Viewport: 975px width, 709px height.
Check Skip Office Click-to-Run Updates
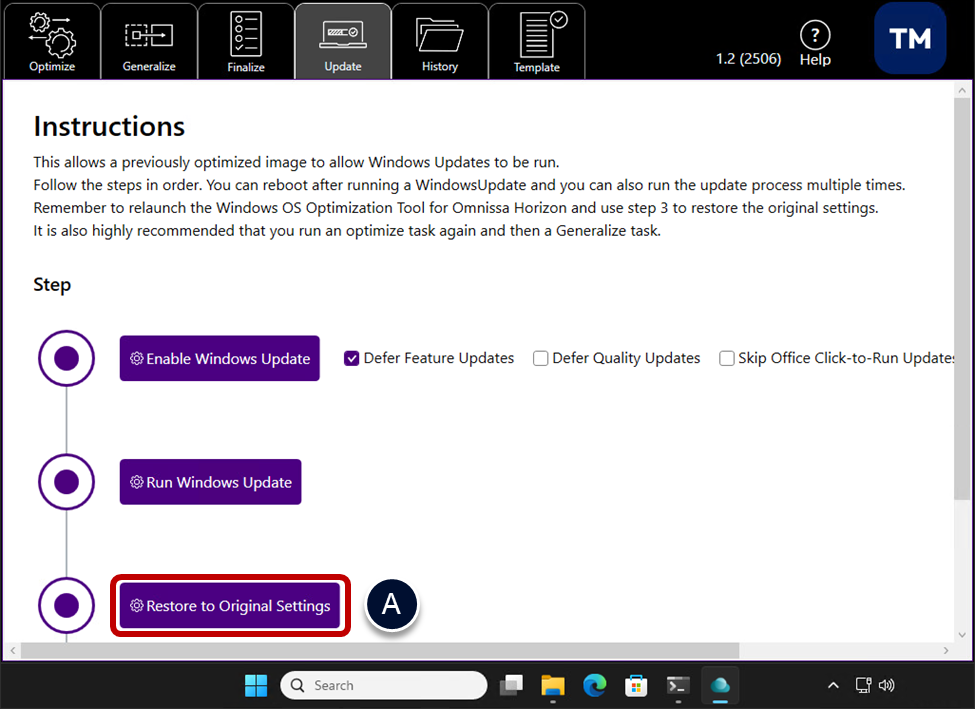coord(727,358)
